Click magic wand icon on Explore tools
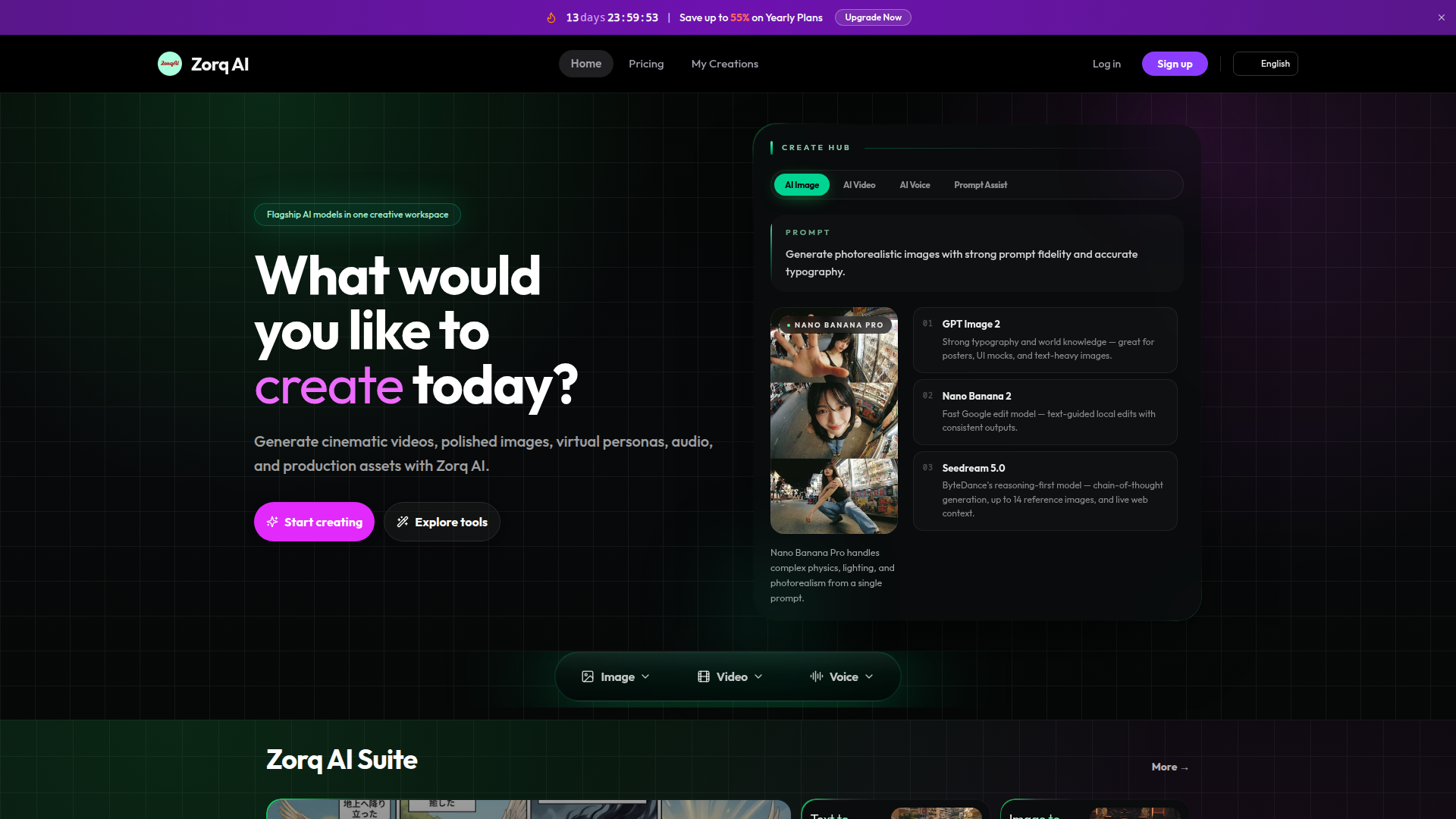 click(403, 522)
